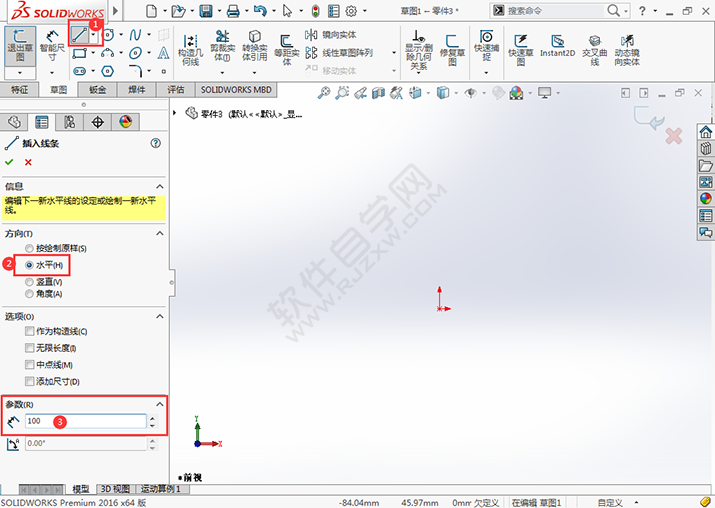Open the Line tool dropdown arrow
715x508 pixels.
pyautogui.click(x=93, y=34)
